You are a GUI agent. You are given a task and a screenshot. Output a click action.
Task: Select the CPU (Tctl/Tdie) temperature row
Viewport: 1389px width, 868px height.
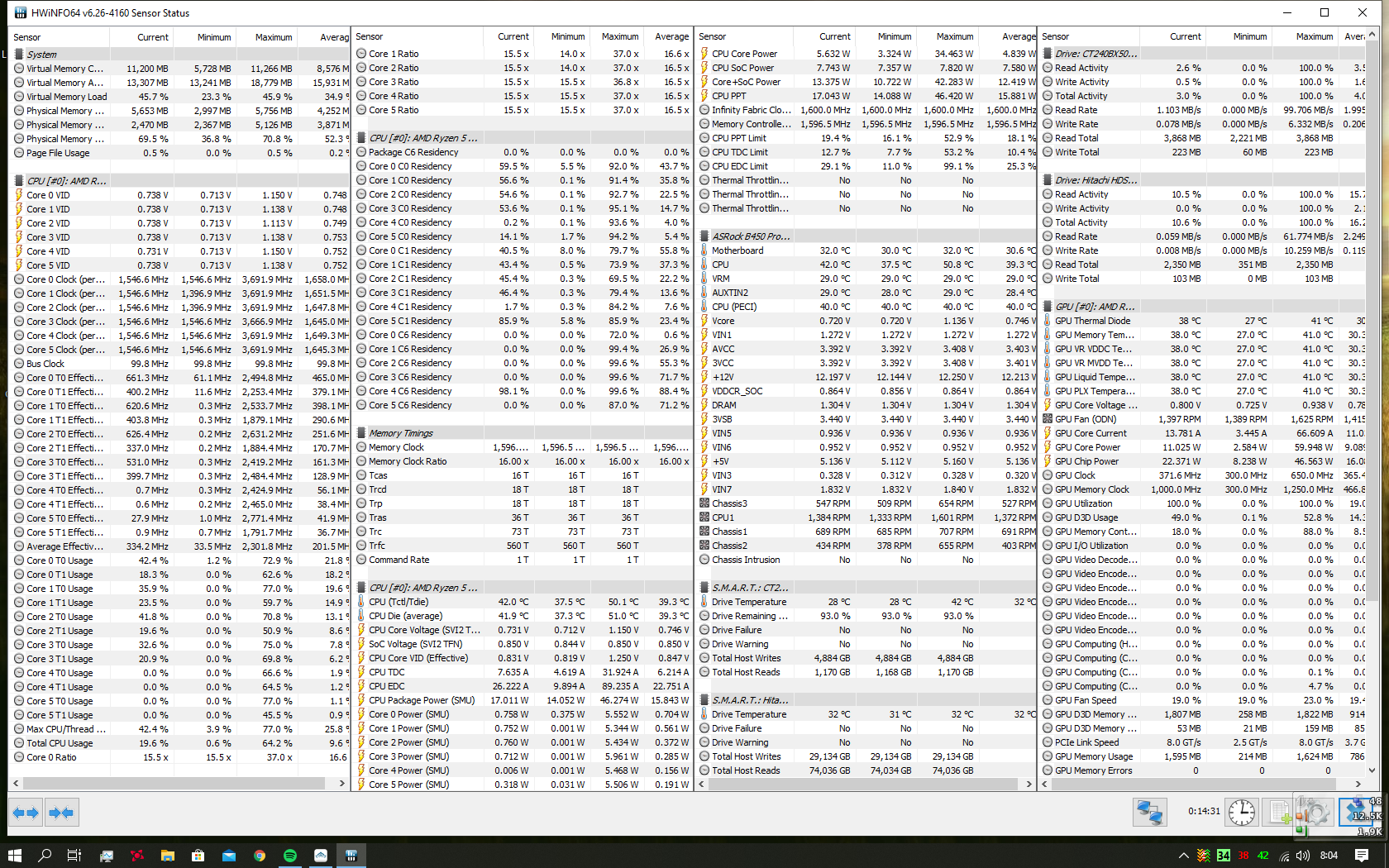(x=523, y=602)
